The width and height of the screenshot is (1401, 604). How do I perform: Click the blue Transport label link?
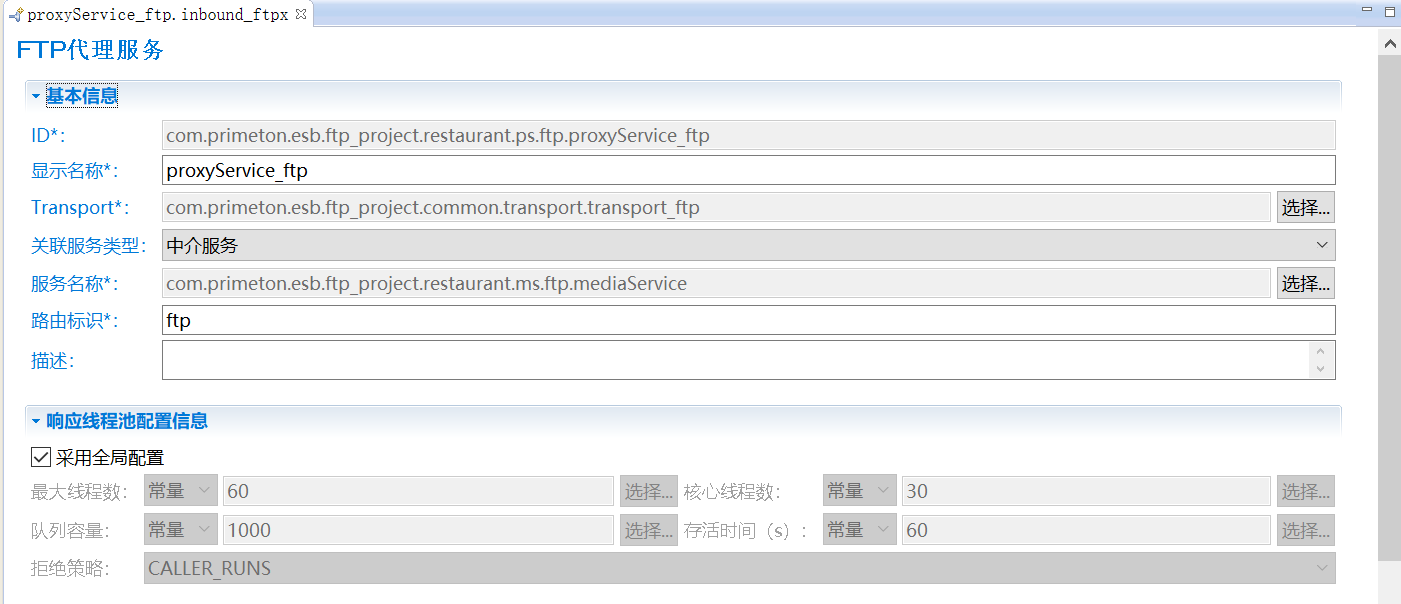coord(74,208)
